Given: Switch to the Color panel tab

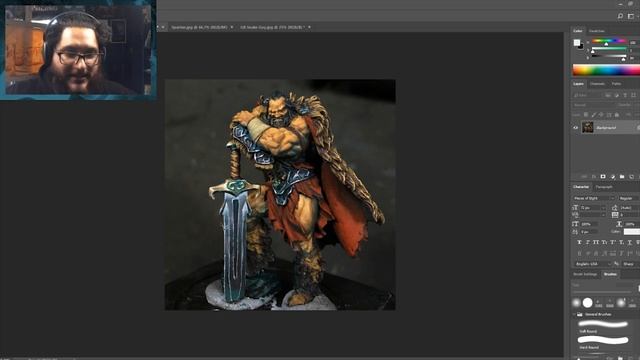Looking at the screenshot, I should (578, 31).
